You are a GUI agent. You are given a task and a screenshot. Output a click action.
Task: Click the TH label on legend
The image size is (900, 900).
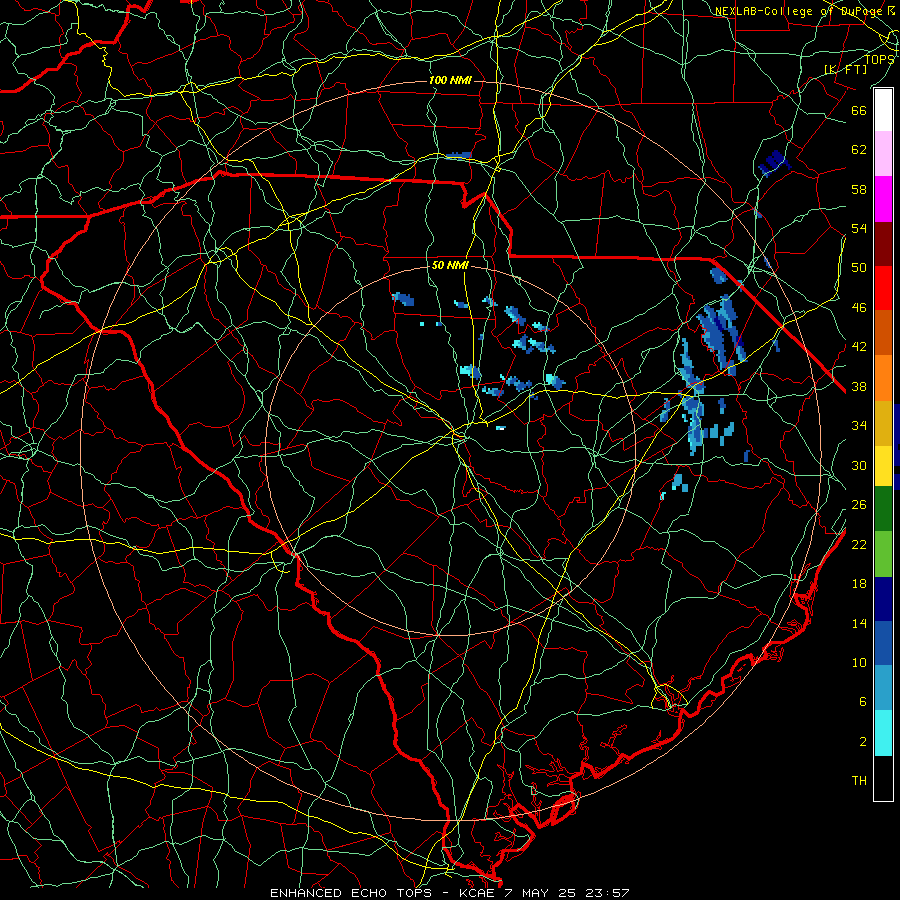pyautogui.click(x=859, y=781)
